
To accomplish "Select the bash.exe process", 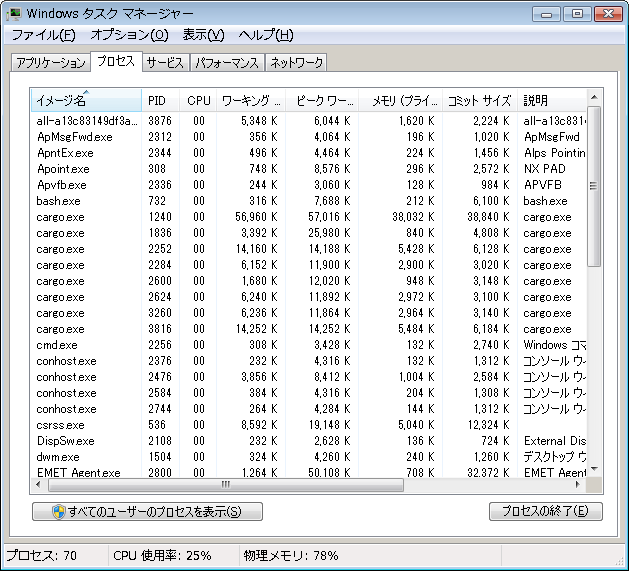I will pos(309,201).
